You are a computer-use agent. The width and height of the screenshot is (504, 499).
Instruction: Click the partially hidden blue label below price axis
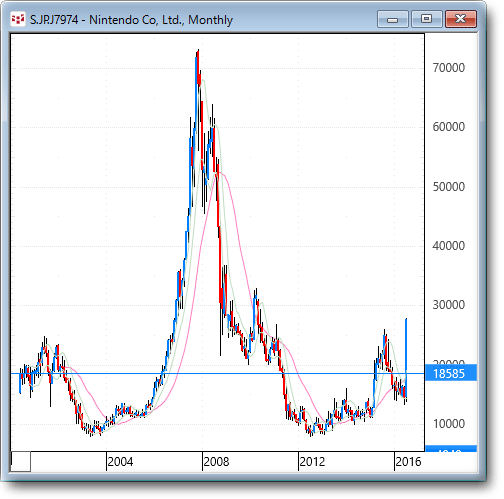coord(451,448)
